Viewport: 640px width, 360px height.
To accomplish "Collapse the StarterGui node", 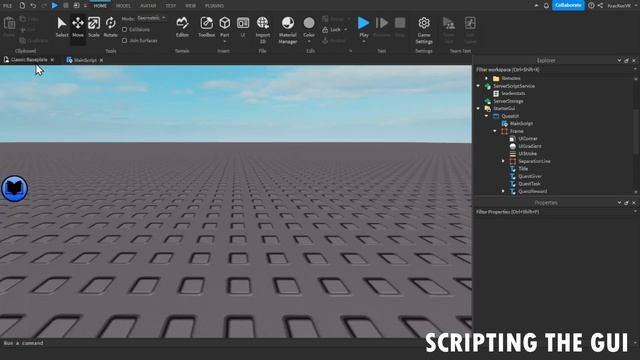I will tap(478, 109).
